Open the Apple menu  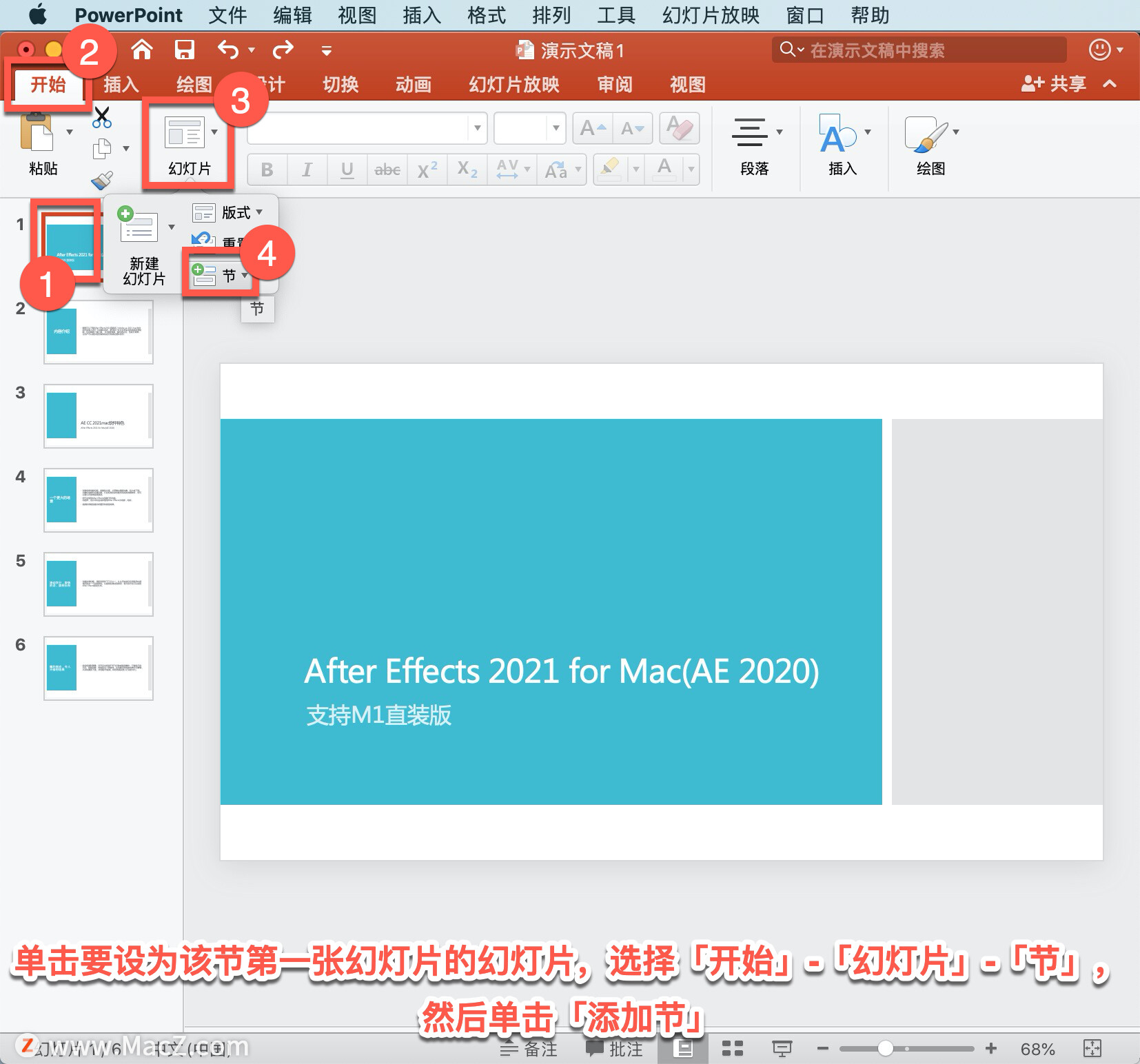click(37, 14)
